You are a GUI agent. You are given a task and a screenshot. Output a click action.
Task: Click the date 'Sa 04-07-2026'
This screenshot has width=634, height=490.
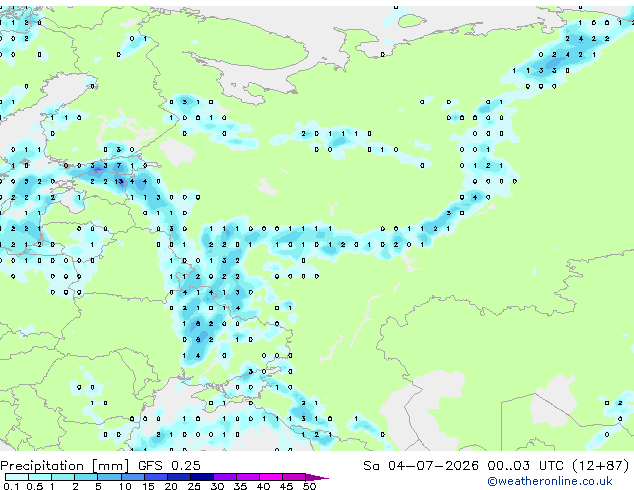tap(421, 466)
